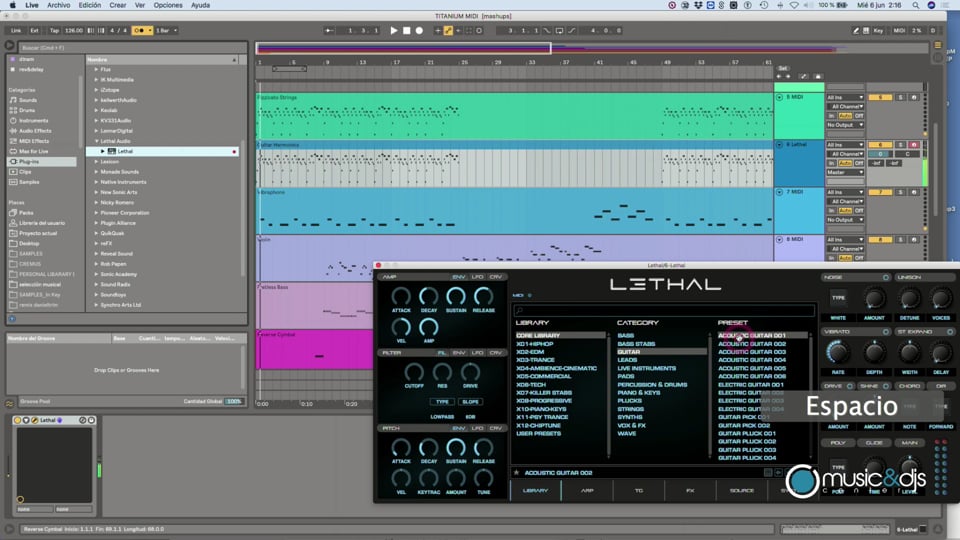This screenshot has height=540, width=960.
Task: Solo track 5 MIDI
Action: pos(900,97)
